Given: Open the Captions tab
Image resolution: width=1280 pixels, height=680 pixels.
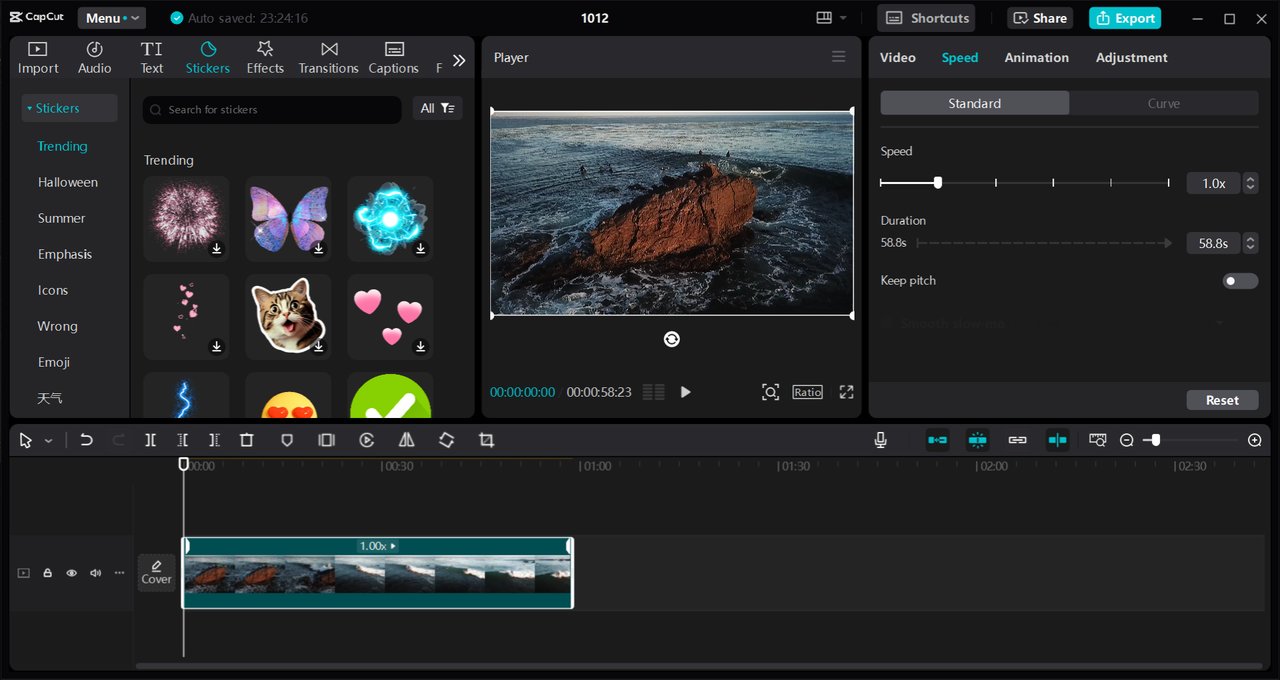Looking at the screenshot, I should [394, 58].
